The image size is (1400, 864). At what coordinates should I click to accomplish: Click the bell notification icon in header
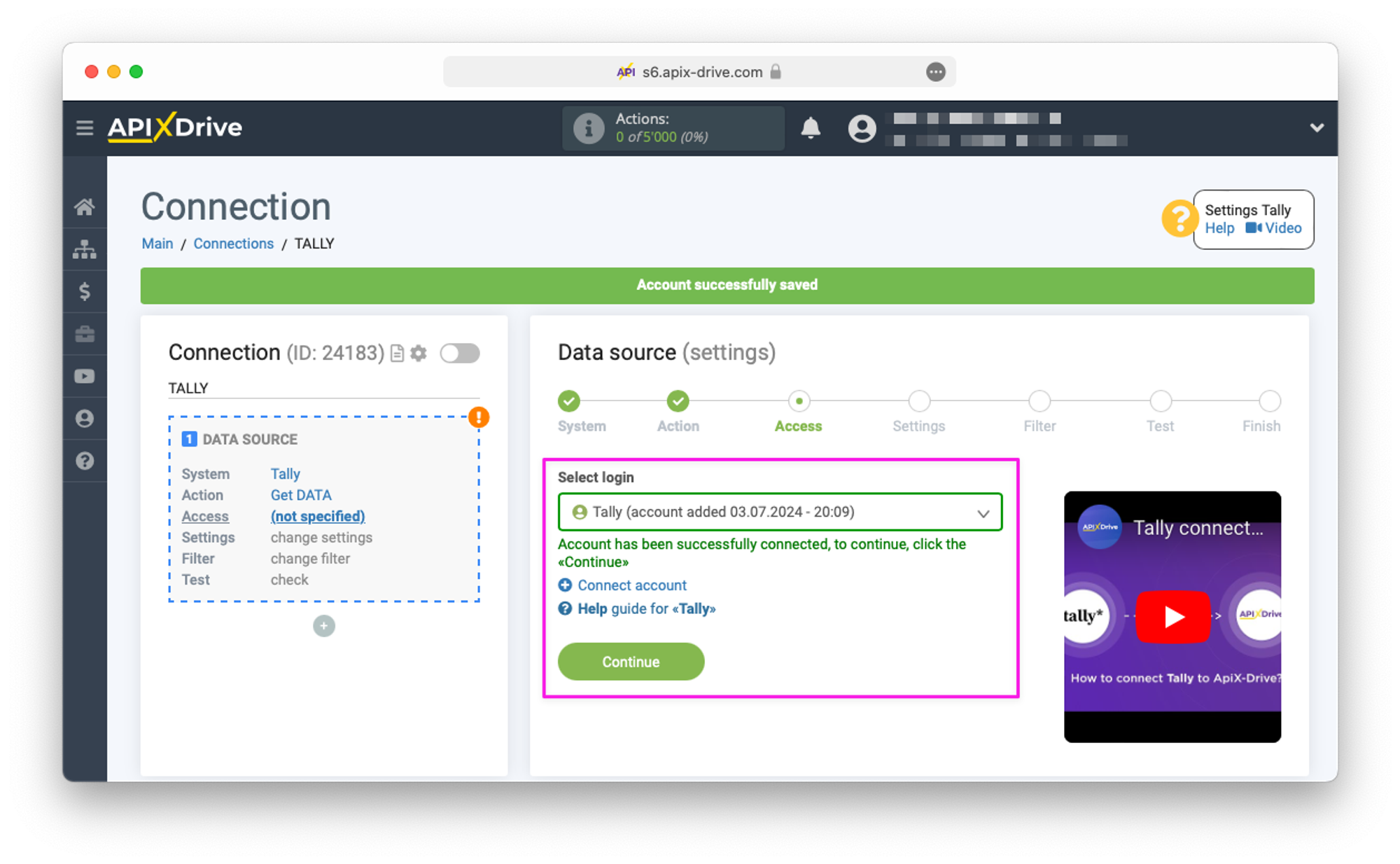click(x=810, y=128)
